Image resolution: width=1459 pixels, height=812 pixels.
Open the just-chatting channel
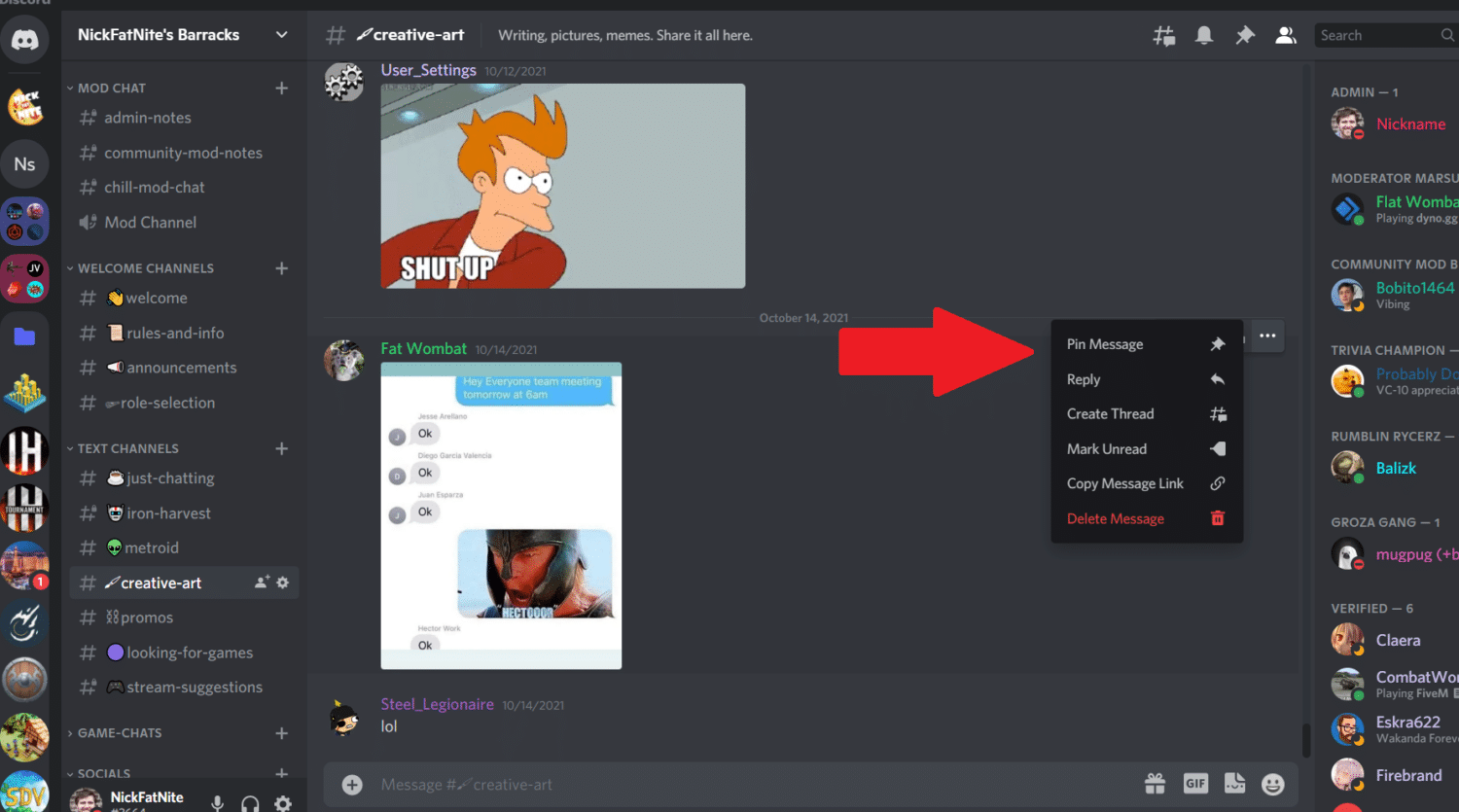point(184,478)
